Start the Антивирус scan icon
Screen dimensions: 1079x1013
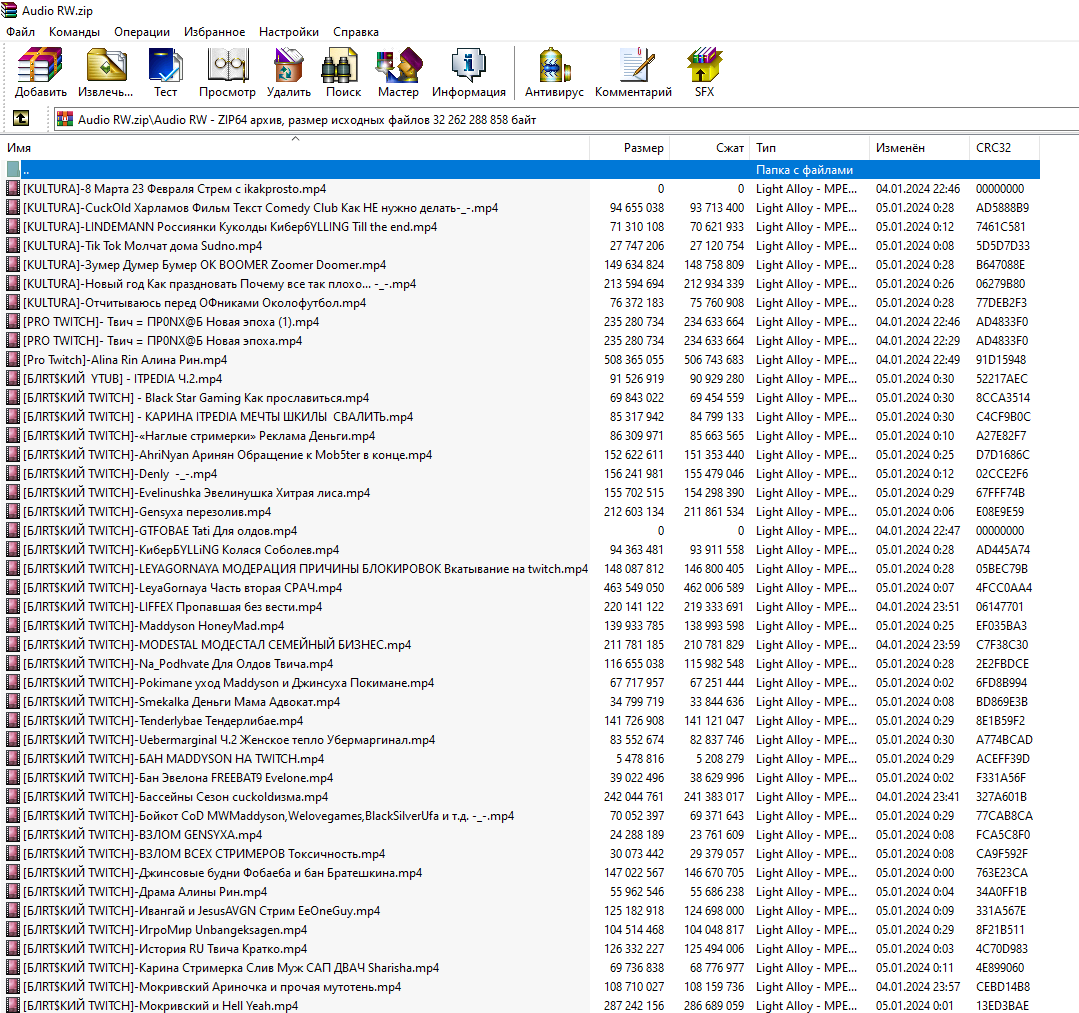554,72
